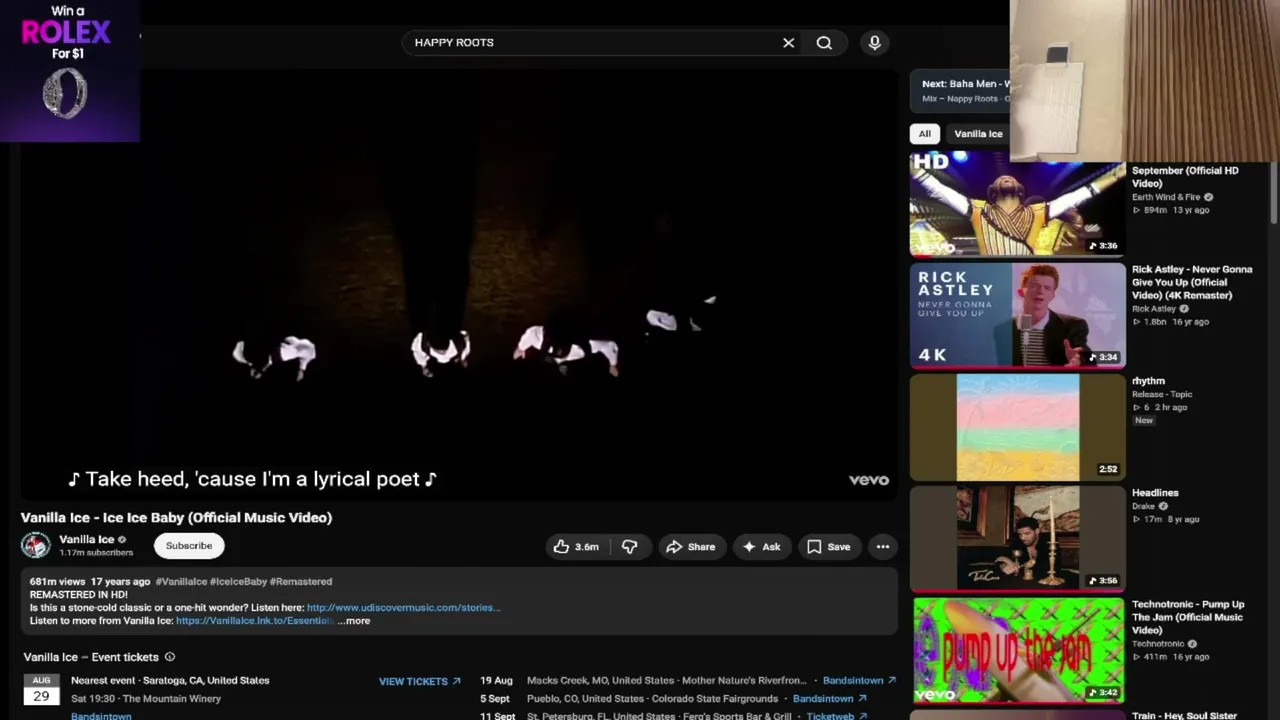Subscribe to the Vanilla Ice channel
This screenshot has height=720, width=1280.
[x=189, y=546]
